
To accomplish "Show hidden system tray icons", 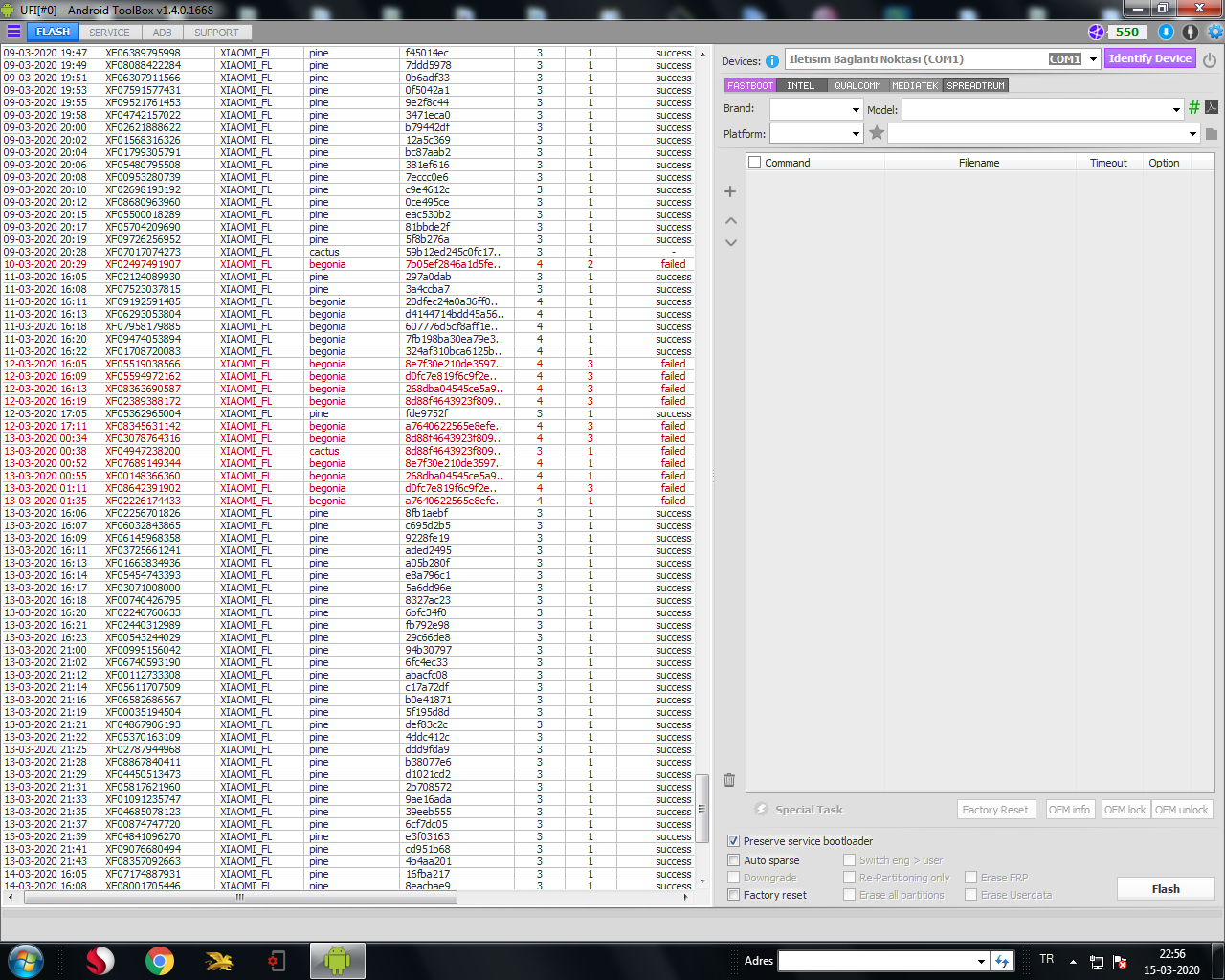I will (x=1073, y=961).
